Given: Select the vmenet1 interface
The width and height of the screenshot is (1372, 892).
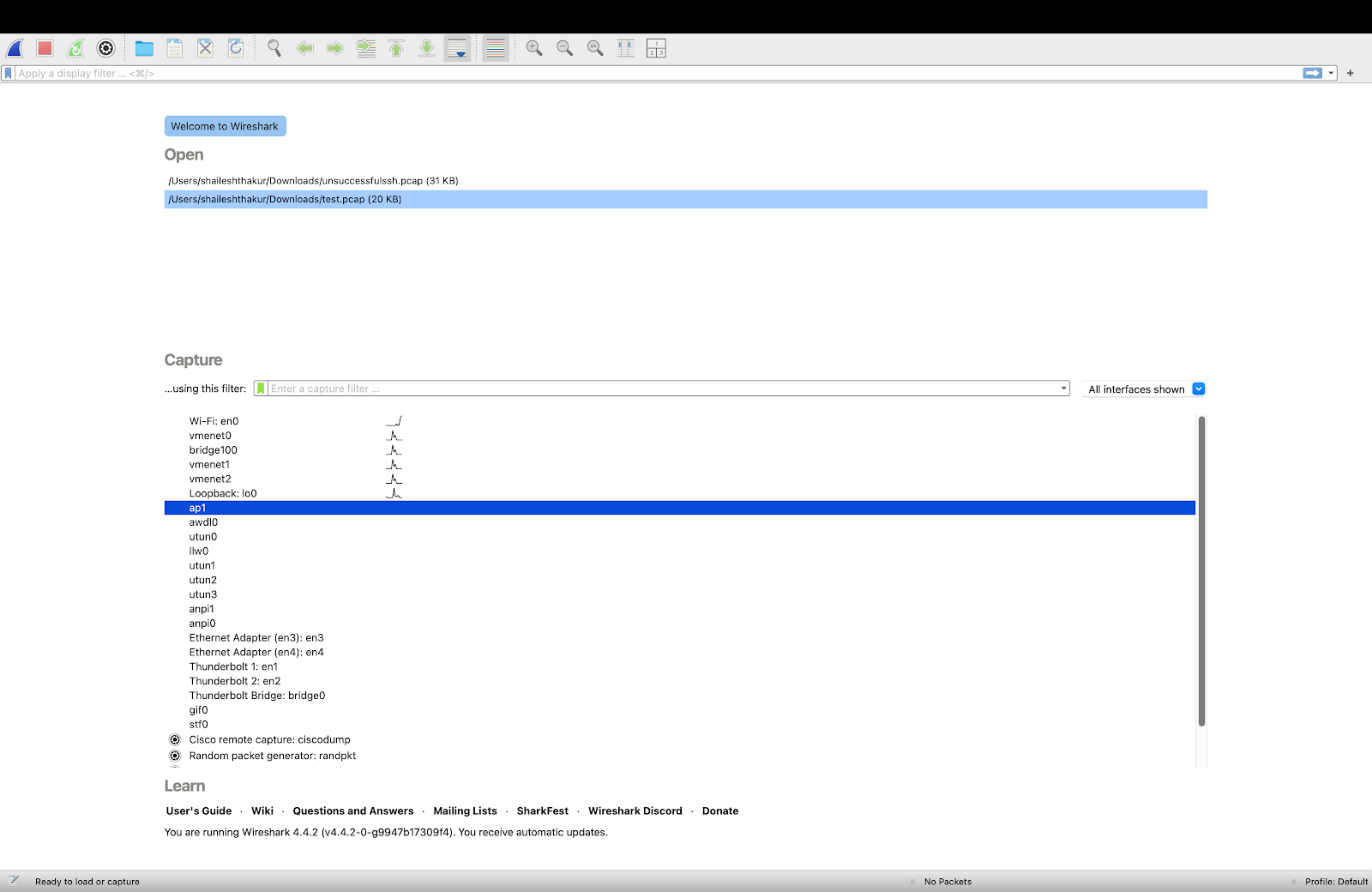Looking at the screenshot, I should (680, 465).
